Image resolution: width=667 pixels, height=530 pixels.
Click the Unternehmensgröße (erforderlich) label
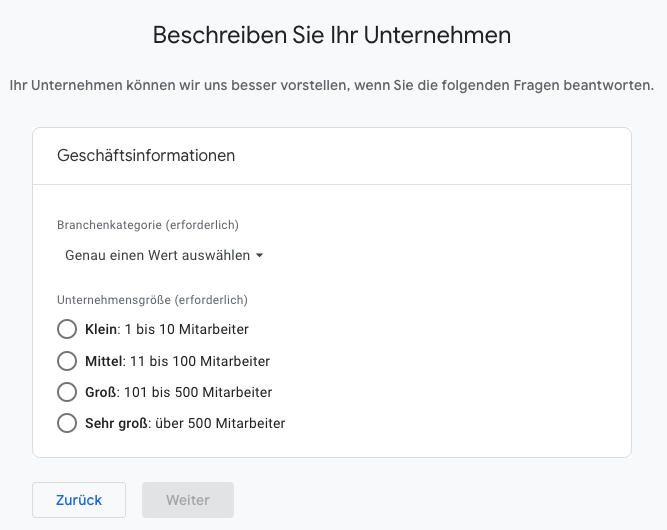click(x=152, y=300)
